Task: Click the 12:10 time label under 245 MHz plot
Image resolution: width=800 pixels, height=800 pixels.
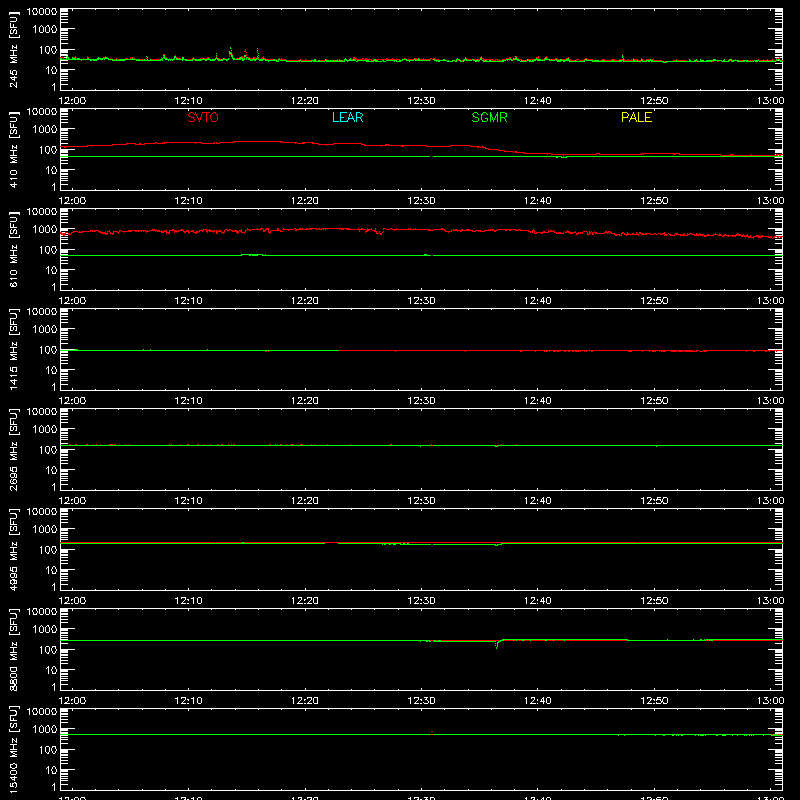Action: tap(188, 101)
